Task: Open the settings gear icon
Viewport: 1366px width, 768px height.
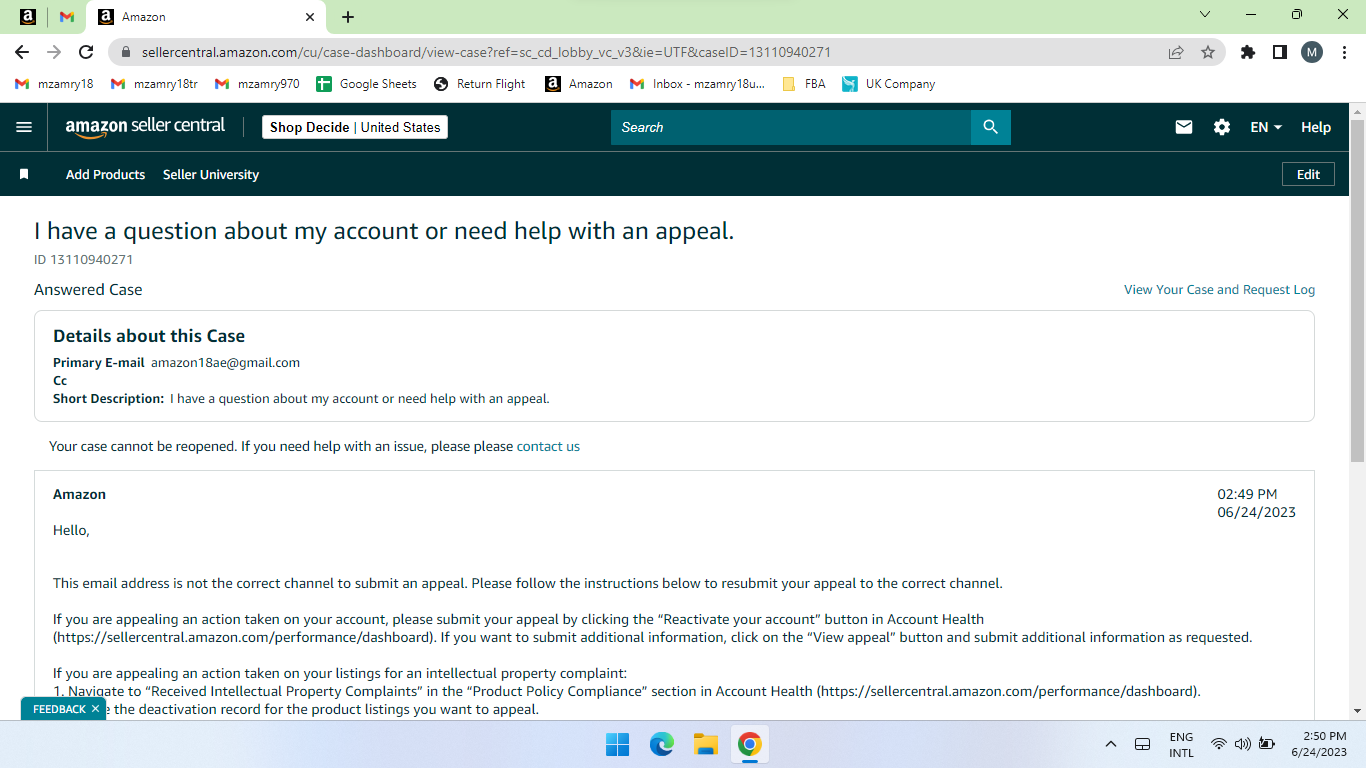Action: tap(1222, 127)
